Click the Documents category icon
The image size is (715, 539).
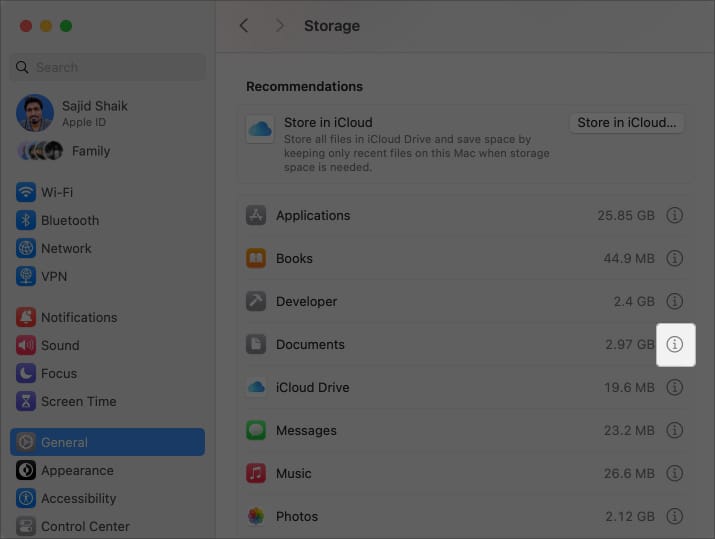pos(256,344)
